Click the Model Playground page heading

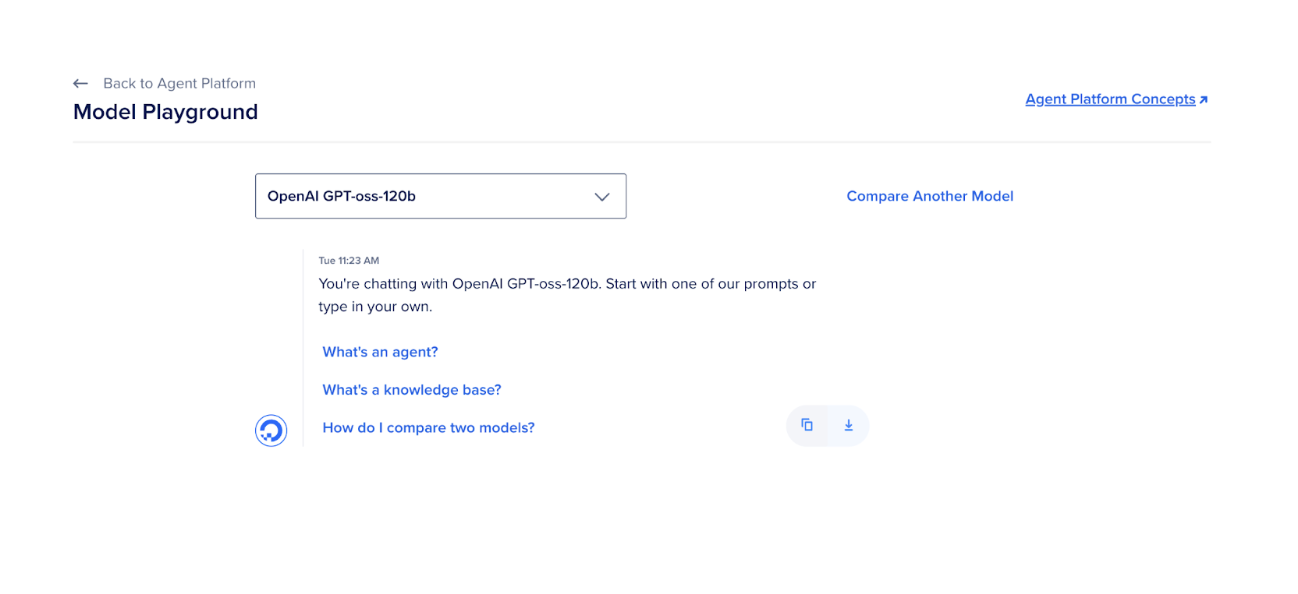165,112
